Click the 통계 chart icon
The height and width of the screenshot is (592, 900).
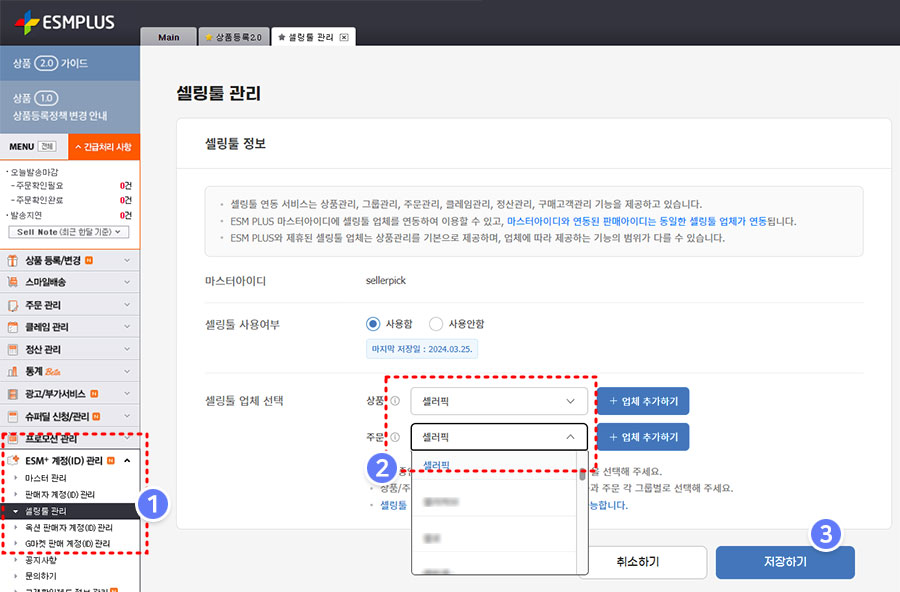(x=13, y=372)
